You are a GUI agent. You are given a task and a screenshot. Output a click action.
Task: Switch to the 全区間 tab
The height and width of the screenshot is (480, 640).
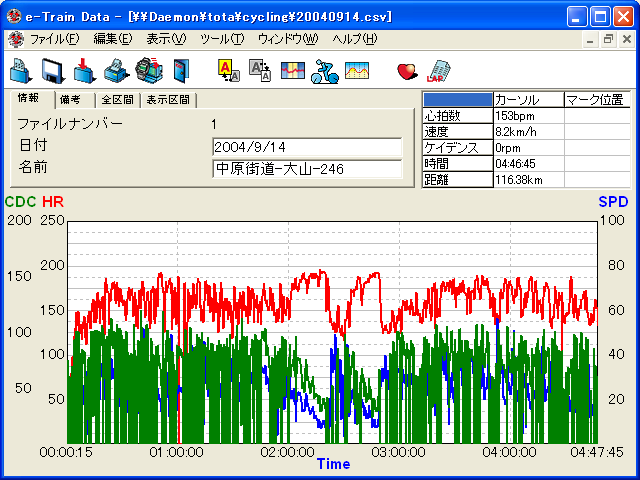(118, 99)
